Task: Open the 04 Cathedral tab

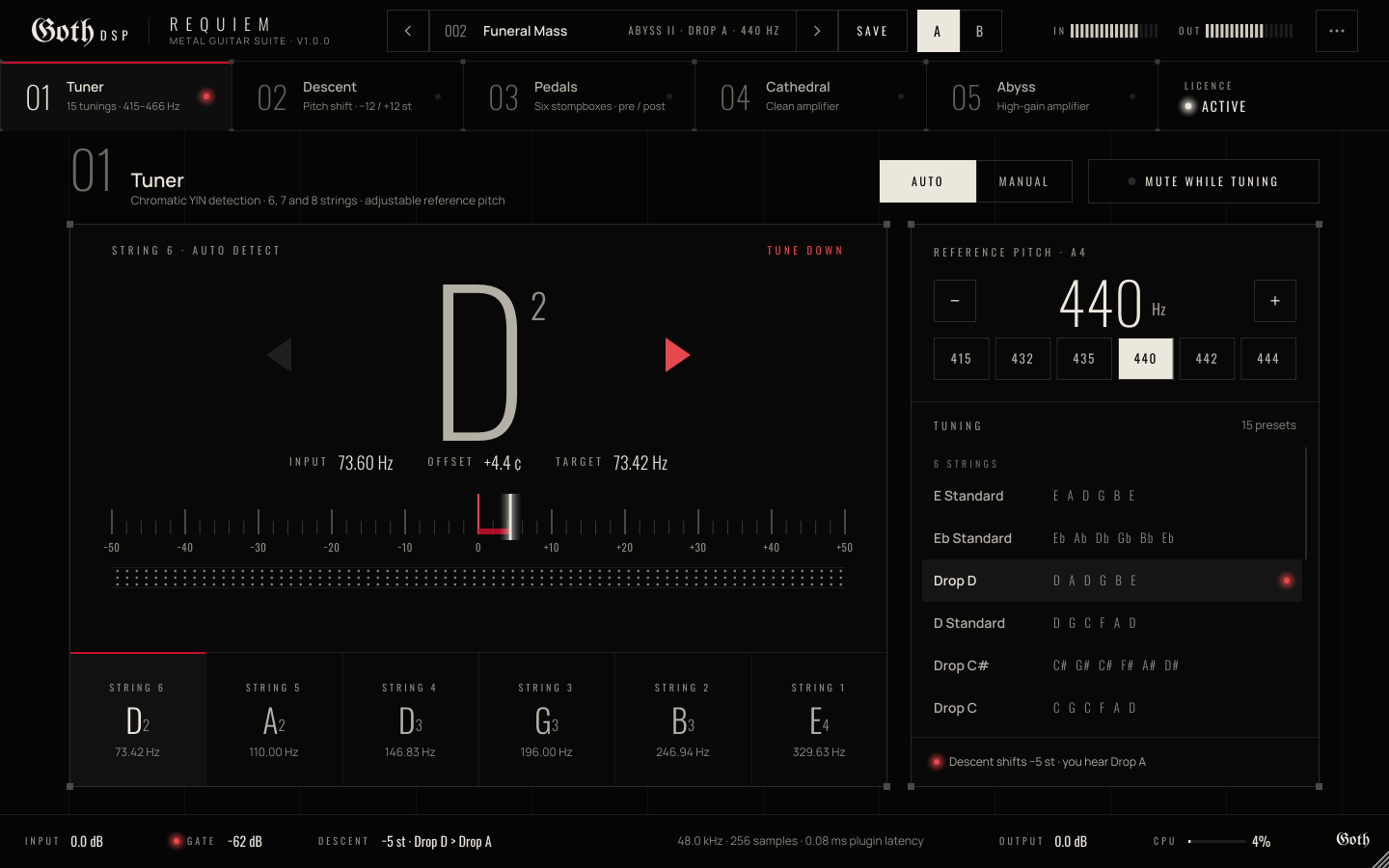Action: (810, 96)
